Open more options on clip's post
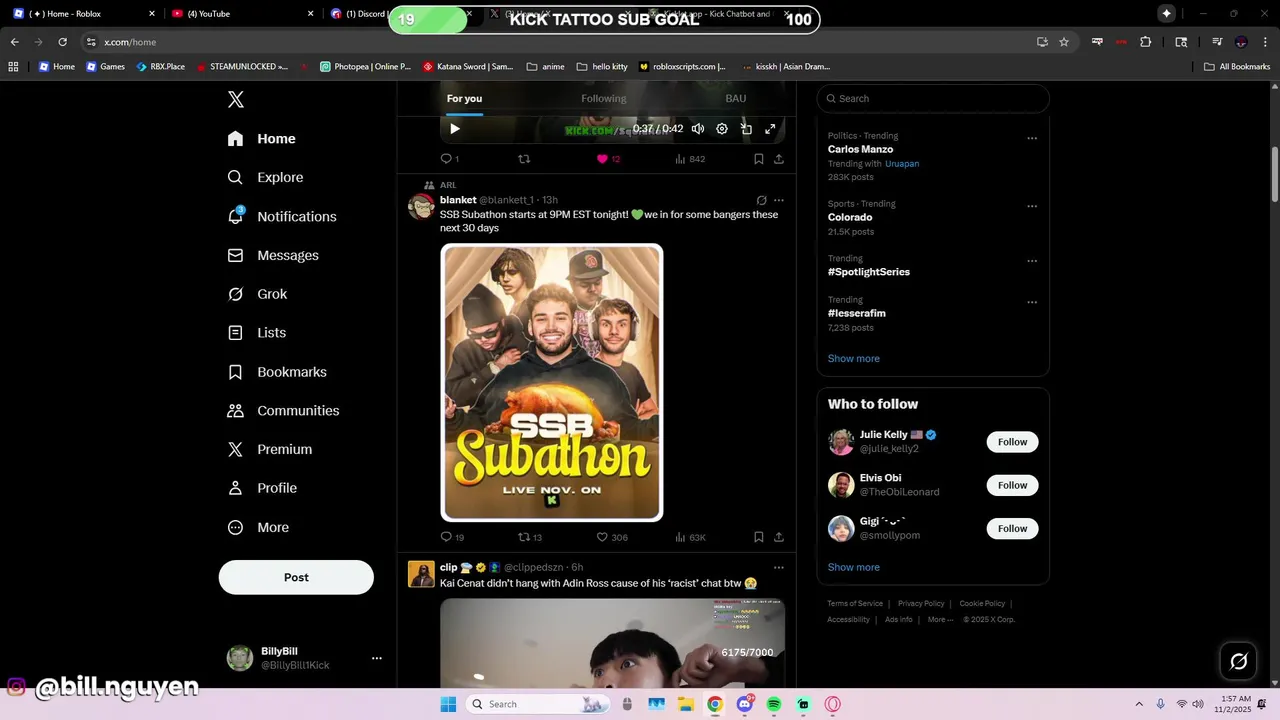The width and height of the screenshot is (1280, 720). 779,567
